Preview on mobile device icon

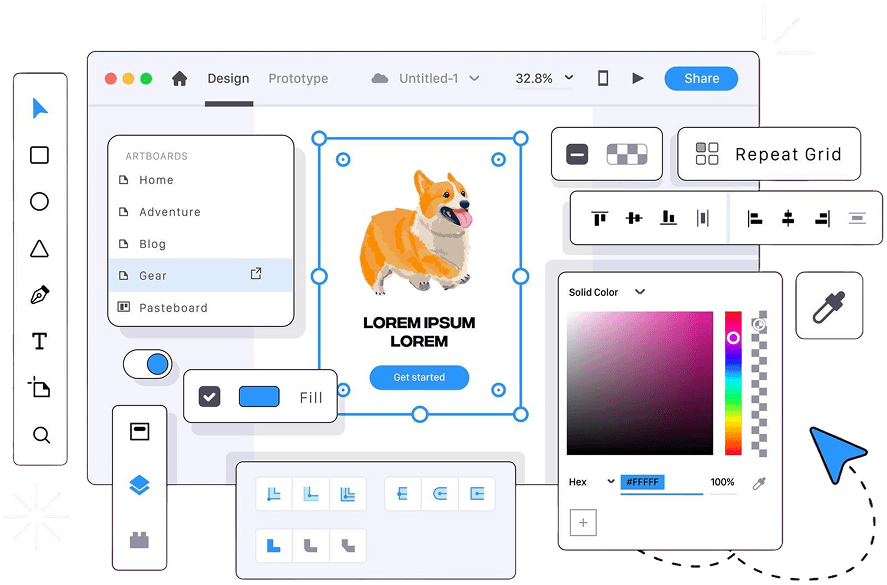[603, 78]
